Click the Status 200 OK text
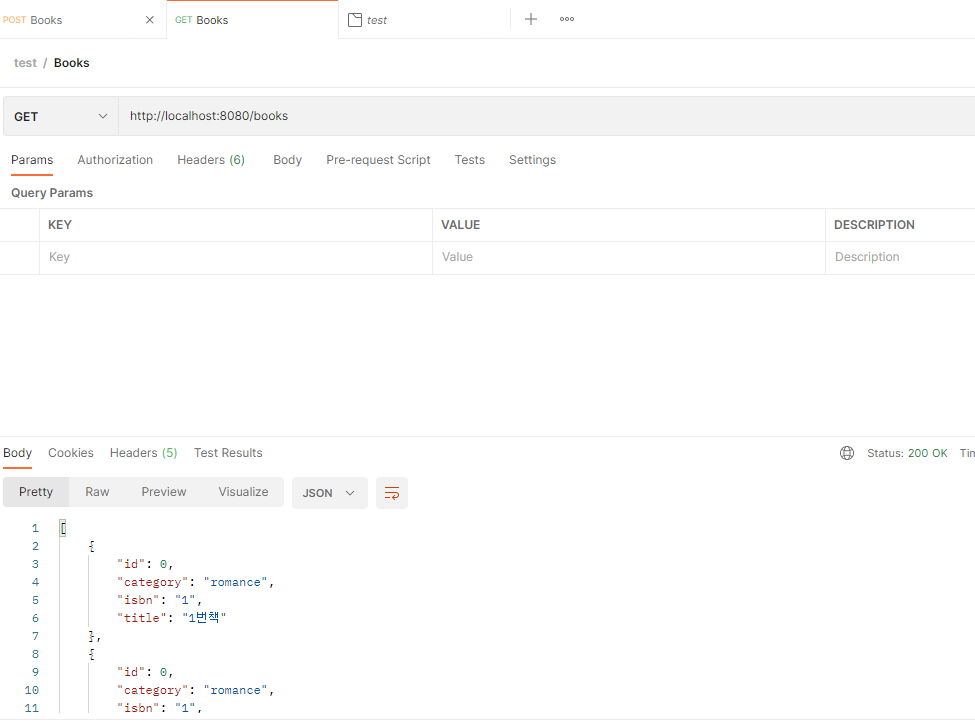This screenshot has width=975, height=722. coord(907,453)
